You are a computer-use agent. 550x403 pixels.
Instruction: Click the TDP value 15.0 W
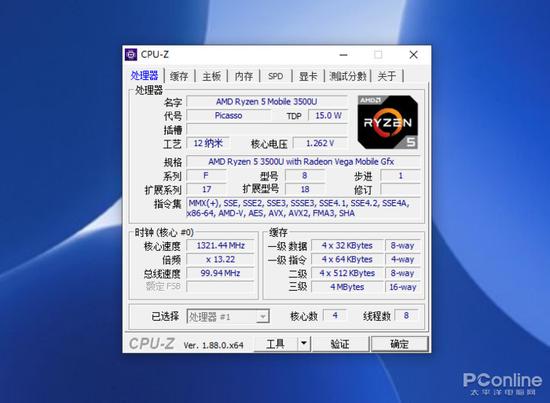328,115
